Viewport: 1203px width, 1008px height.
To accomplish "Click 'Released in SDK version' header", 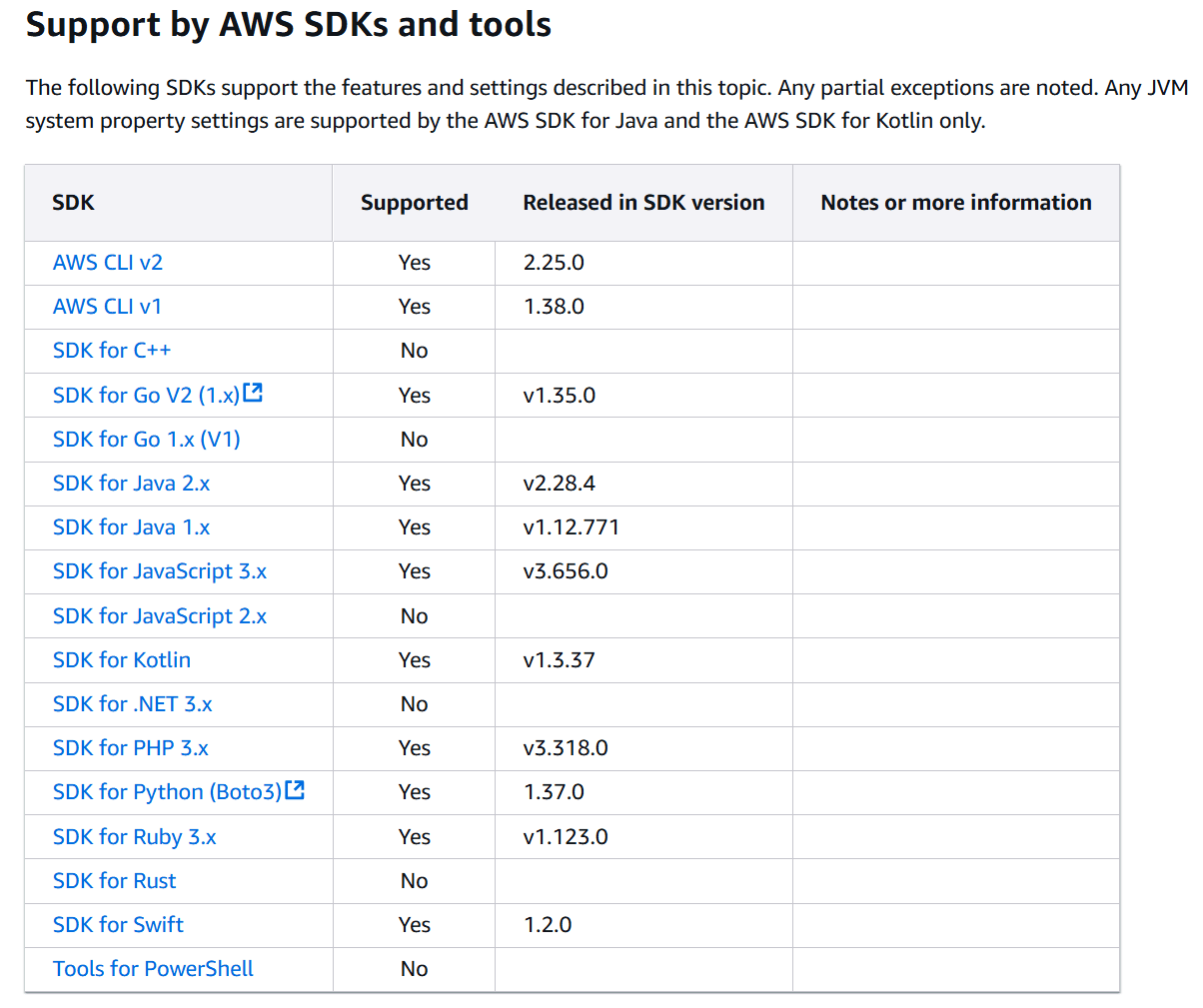I will click(643, 203).
